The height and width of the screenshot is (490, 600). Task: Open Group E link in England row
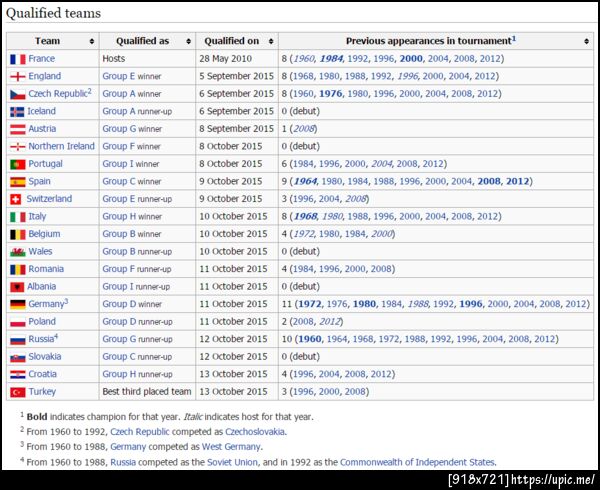(119, 77)
